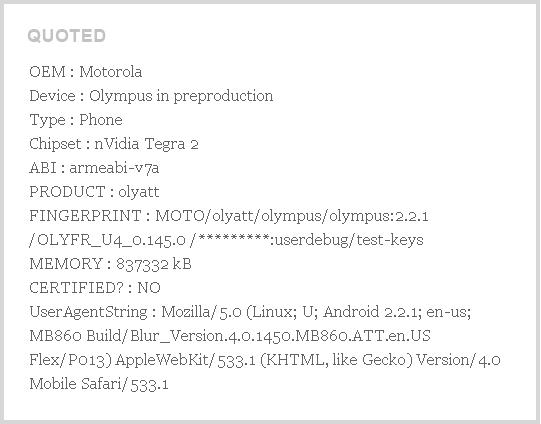The width and height of the screenshot is (541, 424).
Task: Click the Android 2.2.1; en-us text
Action: pos(397,312)
